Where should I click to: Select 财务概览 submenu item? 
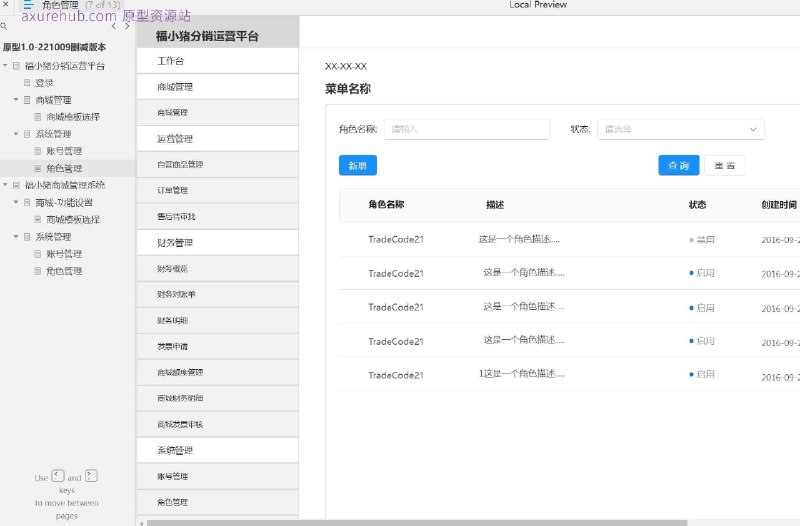pos(218,268)
